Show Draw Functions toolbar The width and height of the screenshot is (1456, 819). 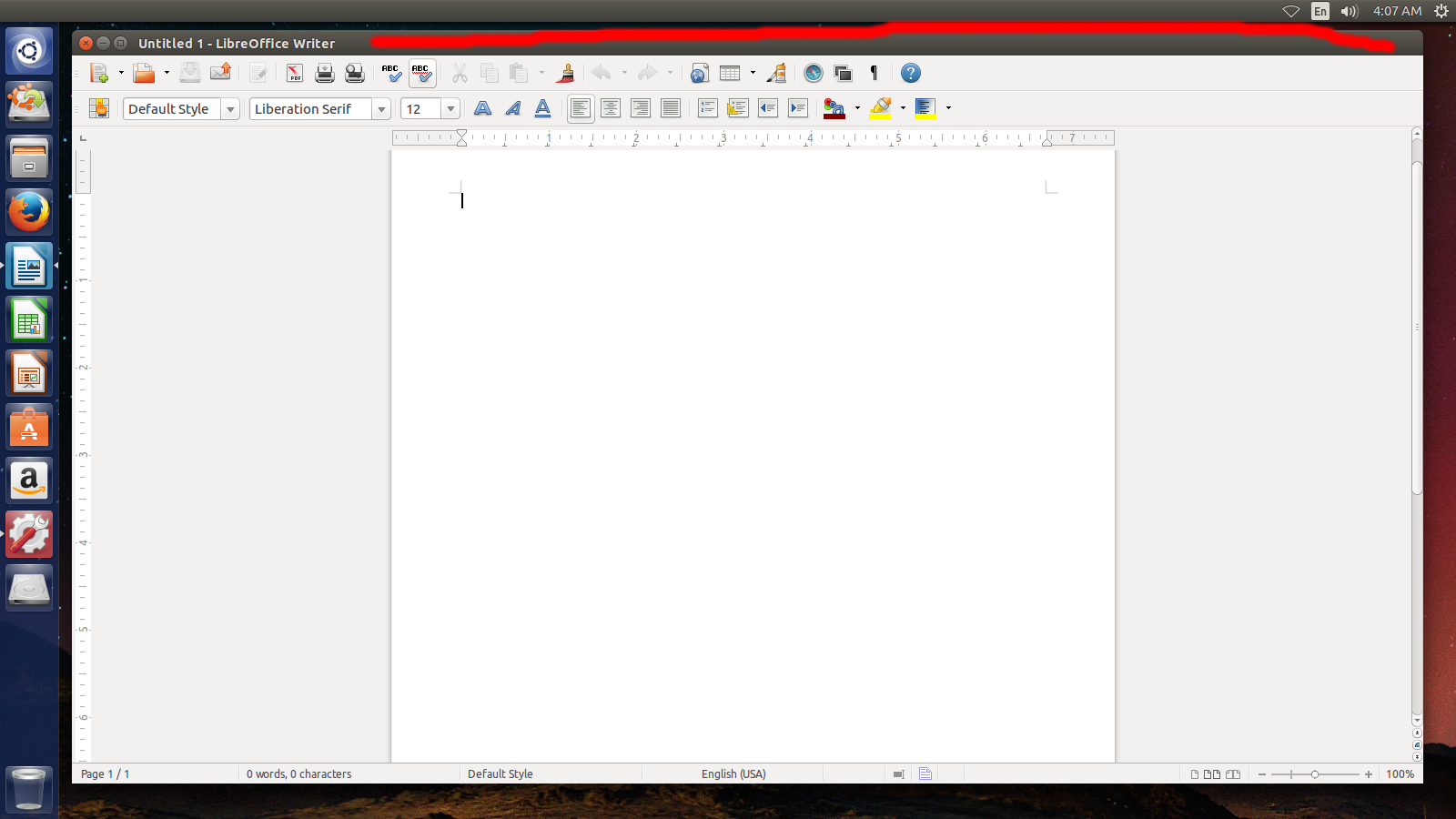[776, 73]
